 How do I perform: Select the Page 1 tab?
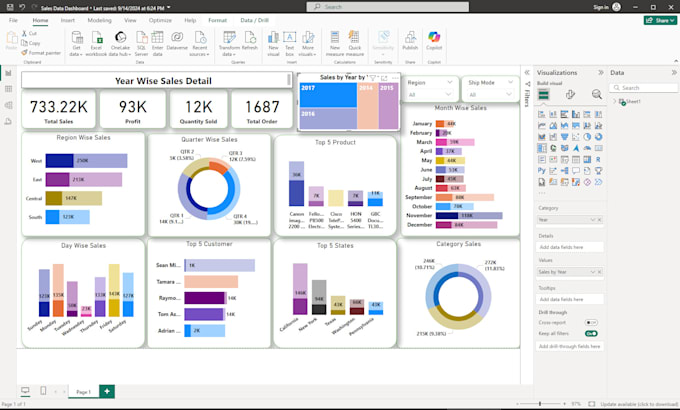[83, 392]
